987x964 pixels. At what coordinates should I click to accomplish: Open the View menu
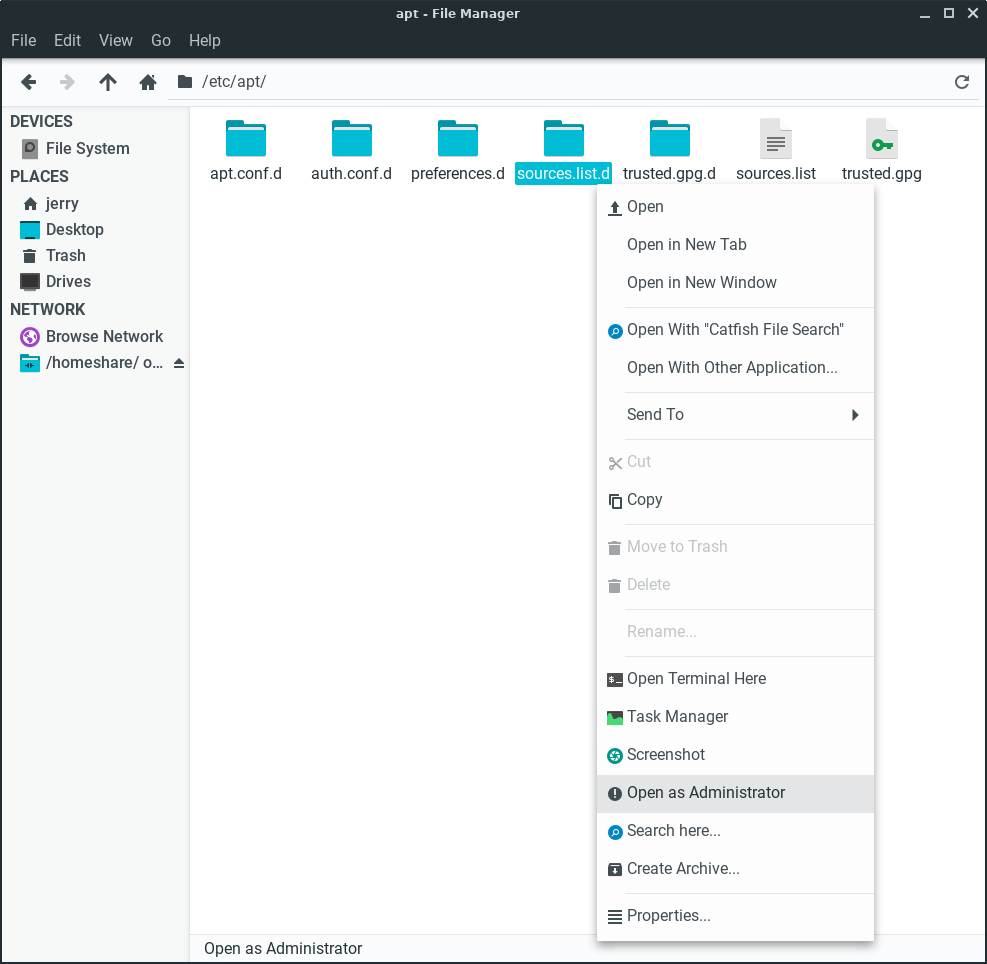pos(115,40)
